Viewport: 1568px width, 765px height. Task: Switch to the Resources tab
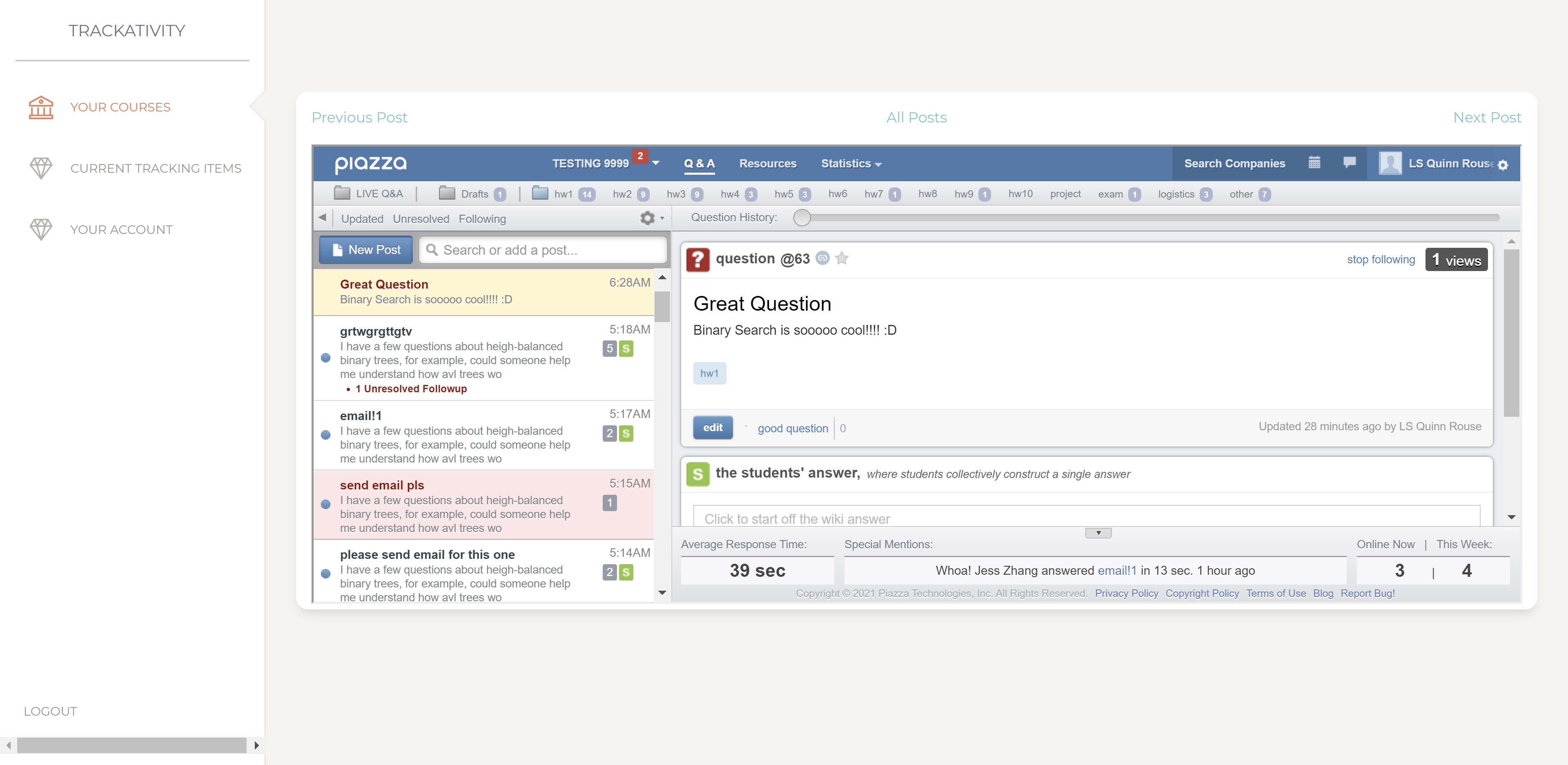767,163
